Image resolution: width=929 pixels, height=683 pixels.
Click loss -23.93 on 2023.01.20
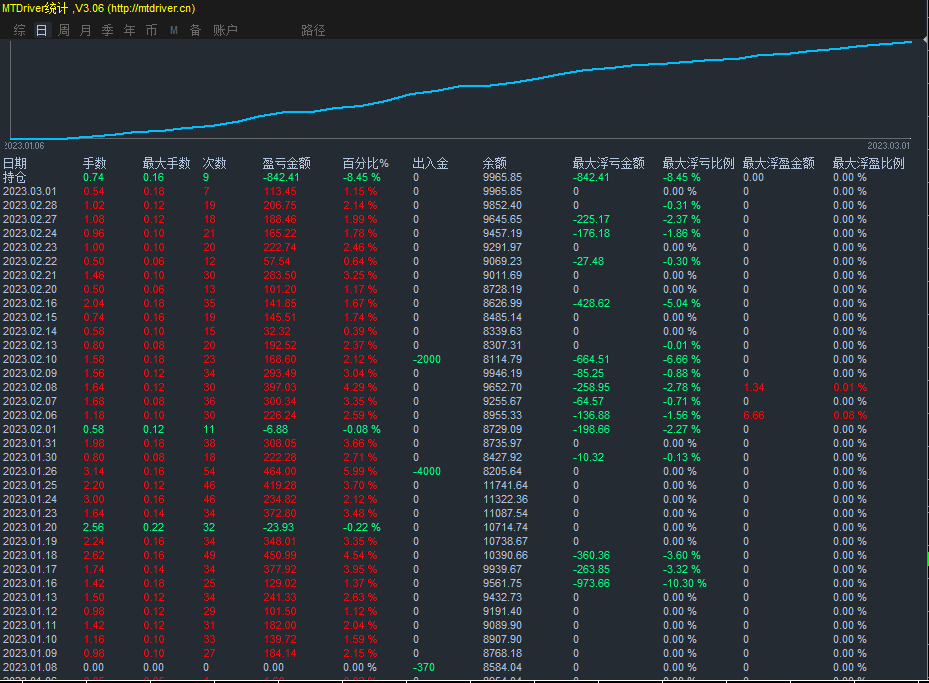tap(278, 528)
